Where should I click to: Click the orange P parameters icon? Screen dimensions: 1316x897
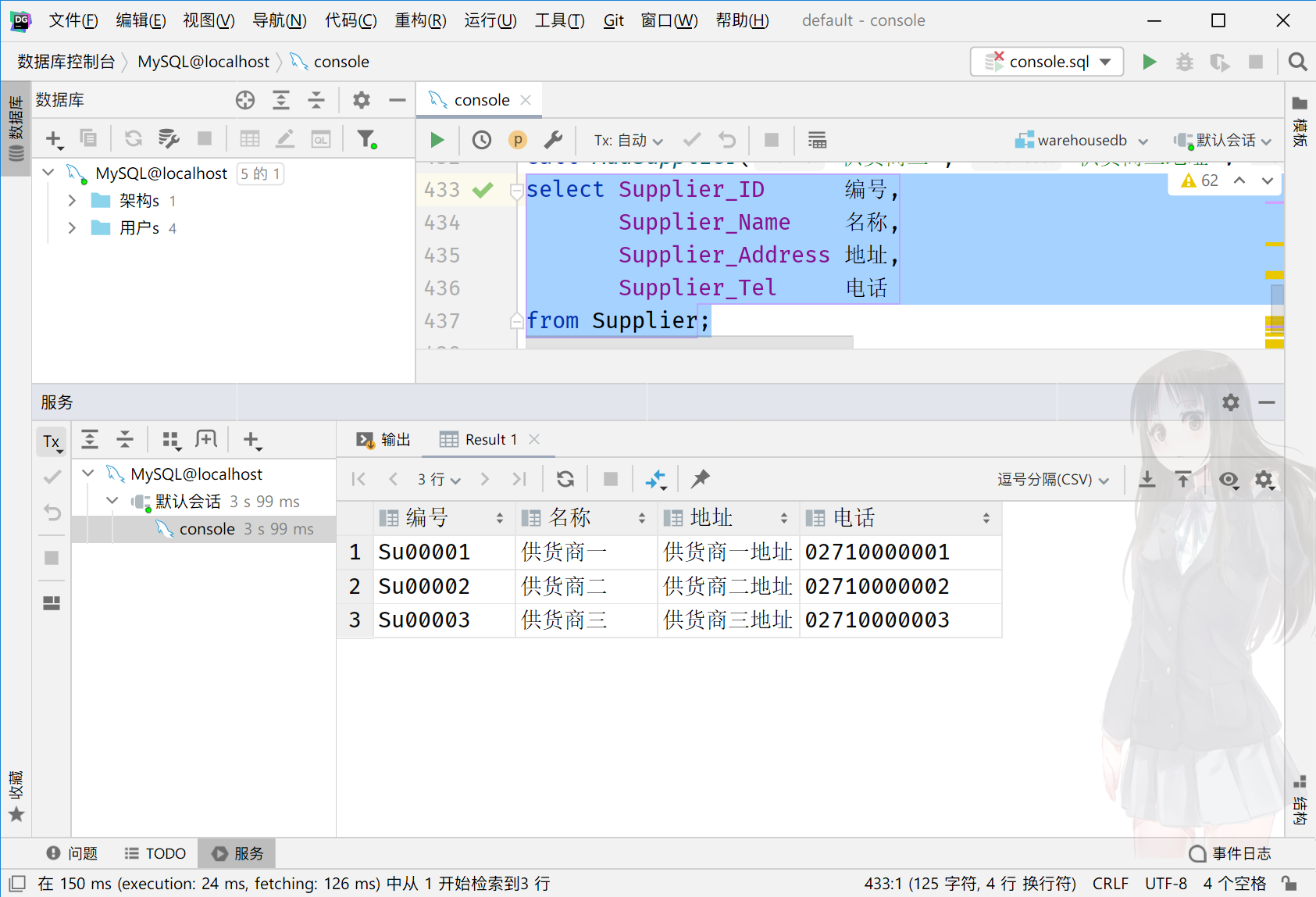tap(518, 140)
